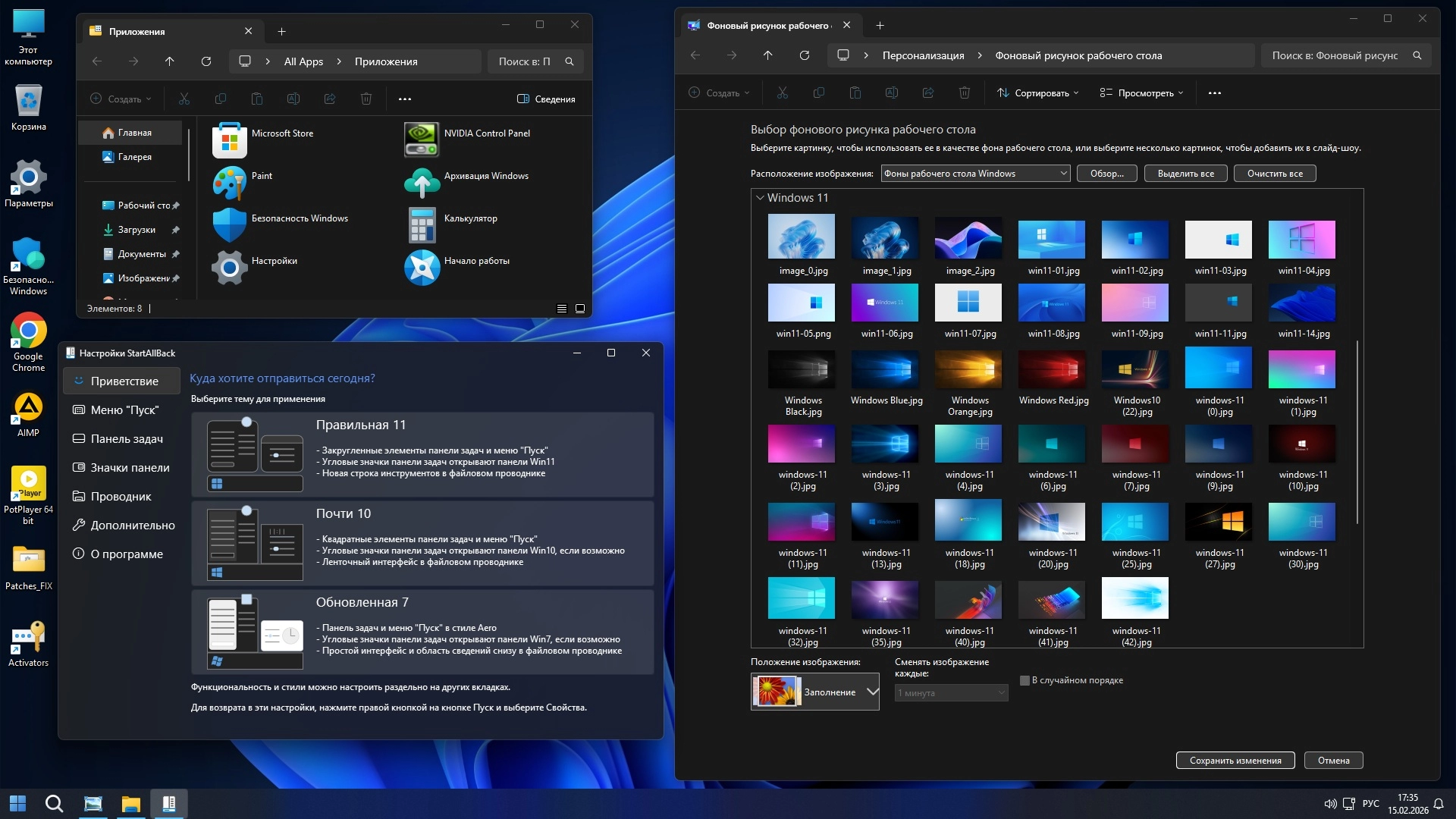Click refresh button in Приложения window

(x=206, y=61)
